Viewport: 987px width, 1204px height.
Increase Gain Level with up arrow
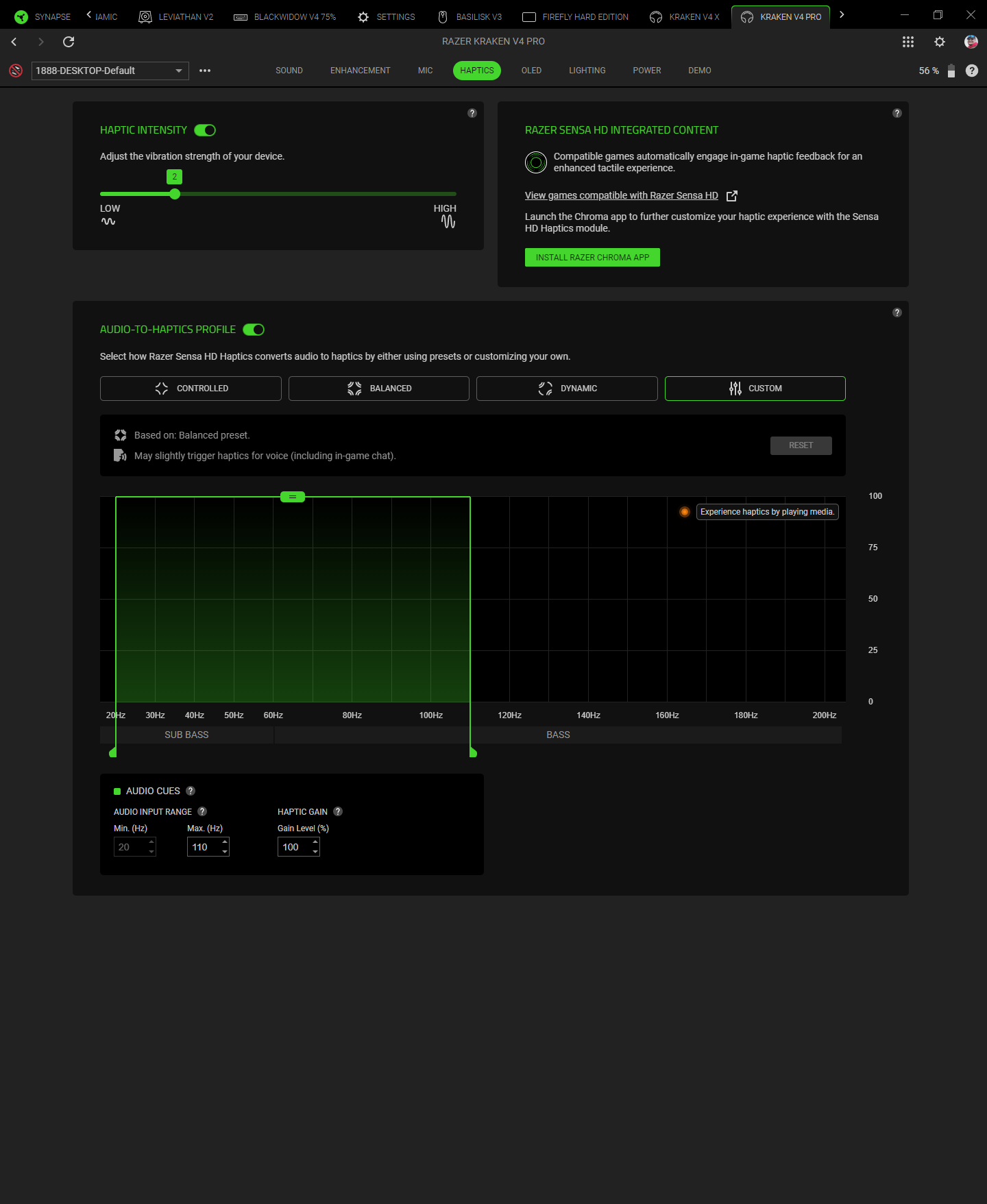click(x=315, y=842)
